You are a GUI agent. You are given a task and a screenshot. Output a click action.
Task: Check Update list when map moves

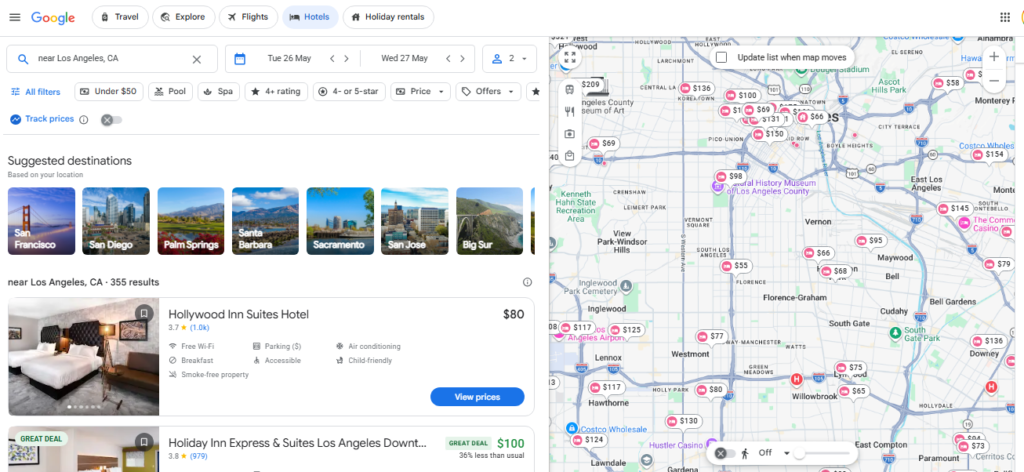pos(721,57)
